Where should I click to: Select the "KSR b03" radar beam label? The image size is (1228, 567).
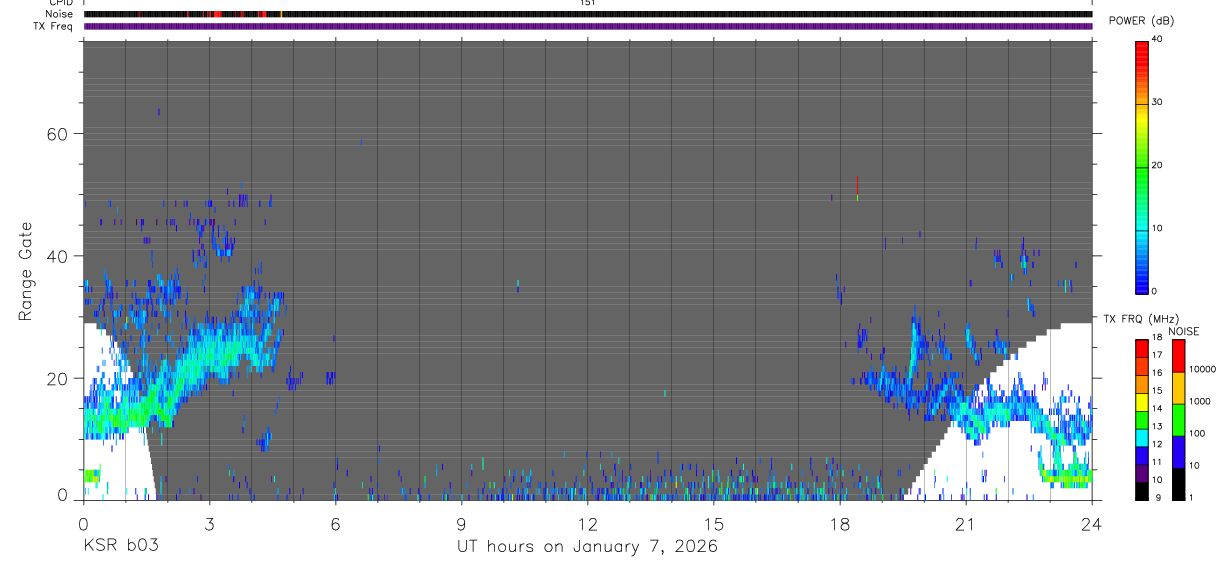tap(120, 547)
